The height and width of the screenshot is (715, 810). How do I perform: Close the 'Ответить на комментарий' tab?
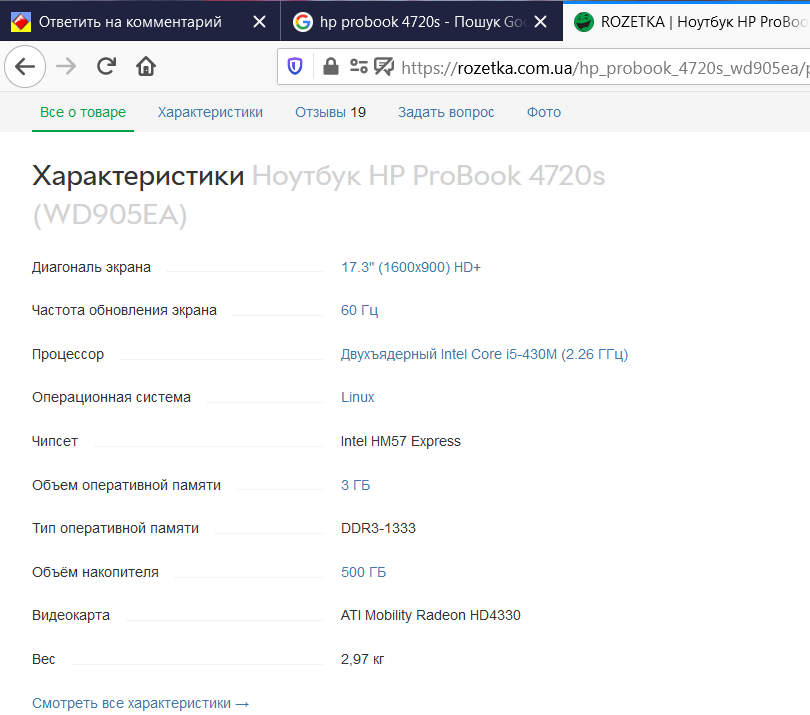(259, 22)
